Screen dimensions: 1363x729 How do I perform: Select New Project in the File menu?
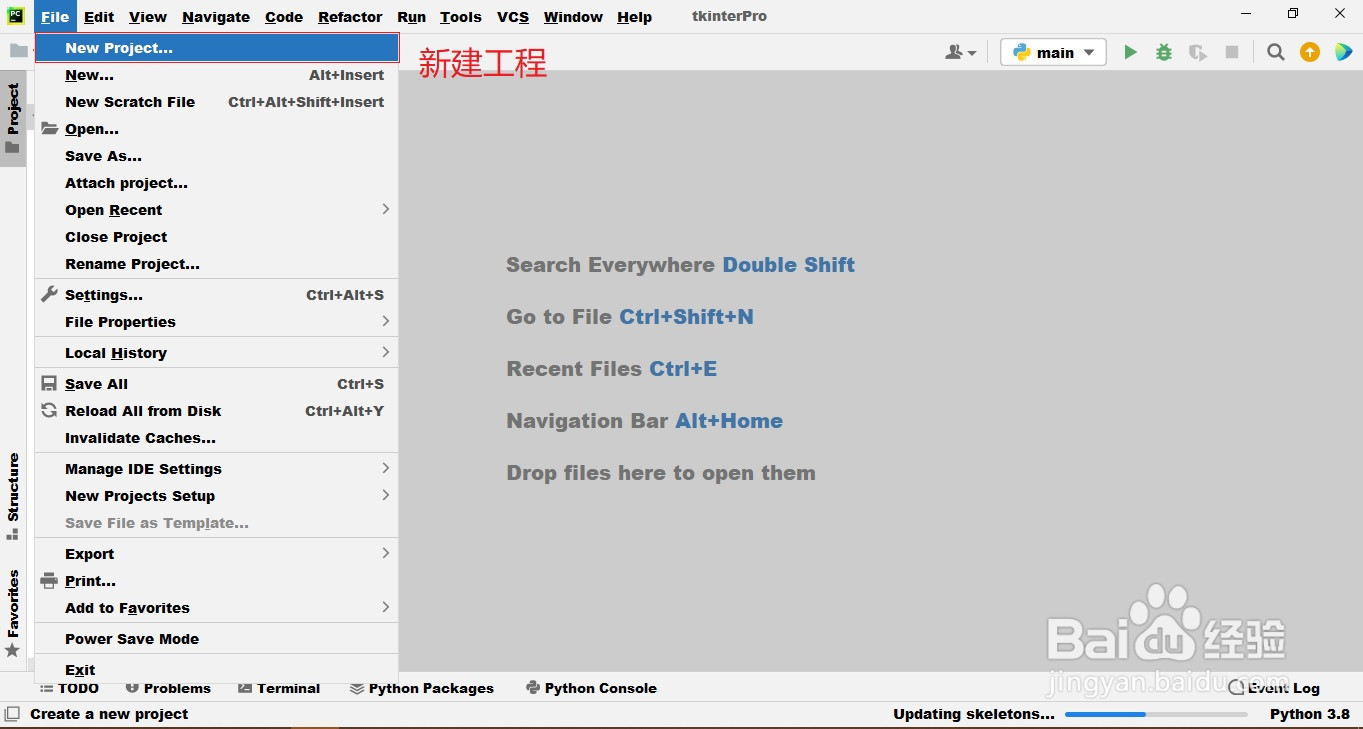click(120, 47)
